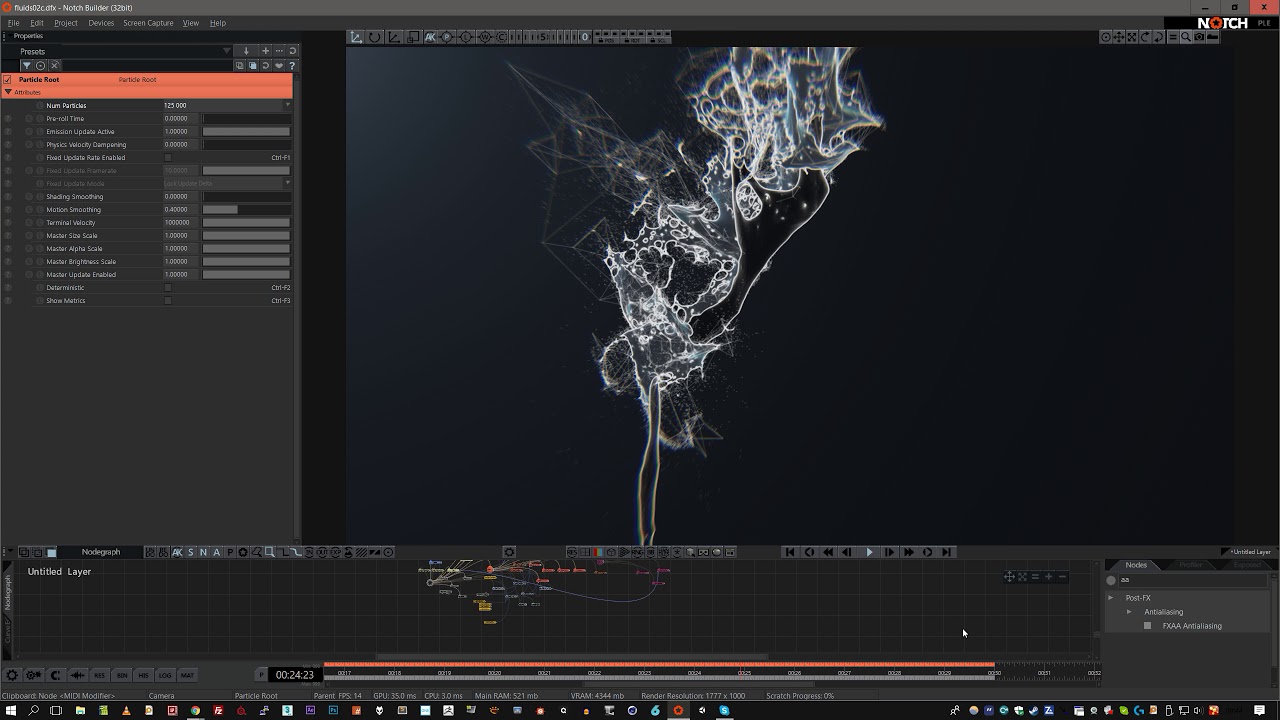Collapse the Antialiasing tree subcategory

(1129, 612)
